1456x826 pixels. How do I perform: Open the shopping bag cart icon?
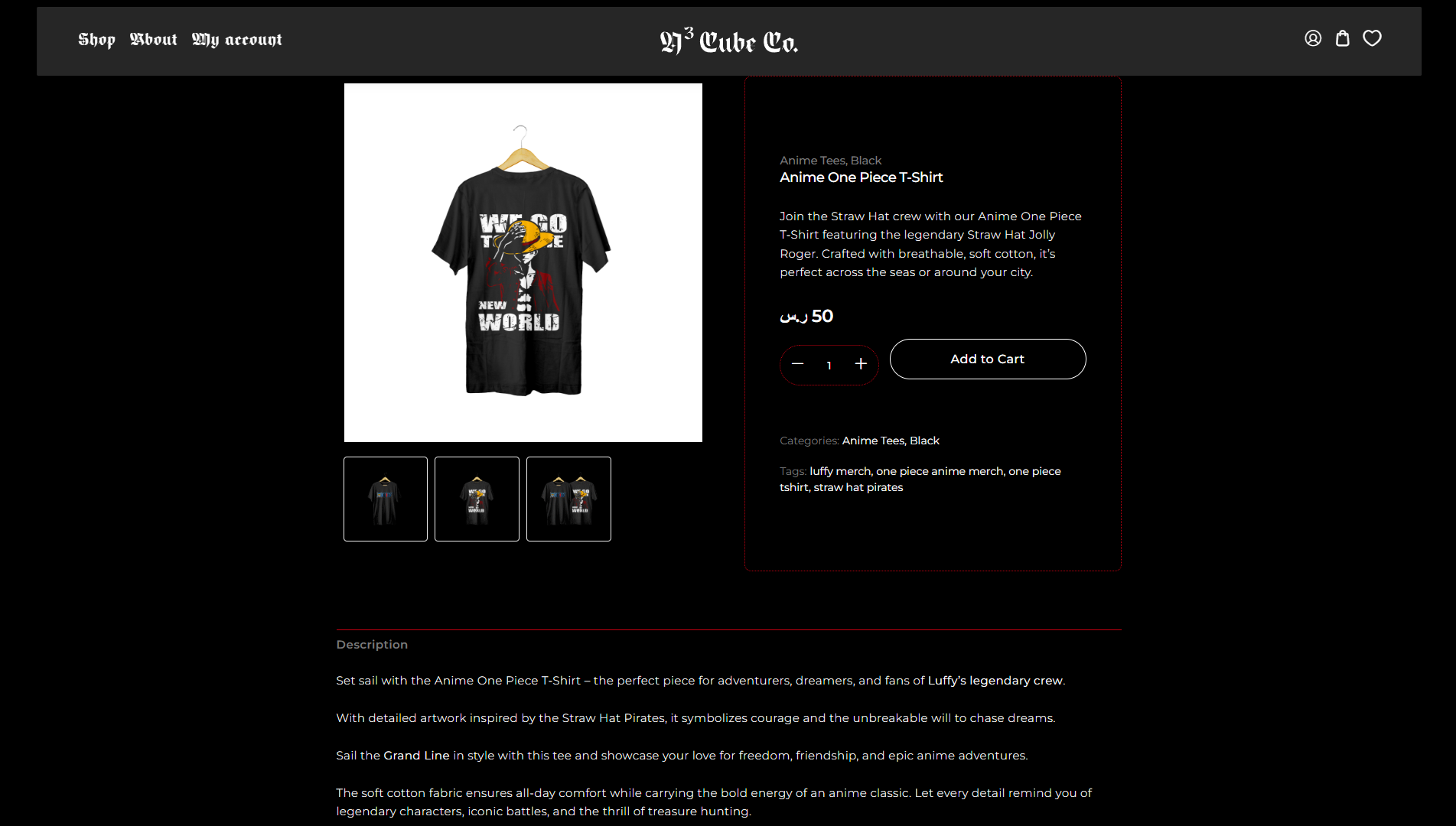pyautogui.click(x=1343, y=38)
